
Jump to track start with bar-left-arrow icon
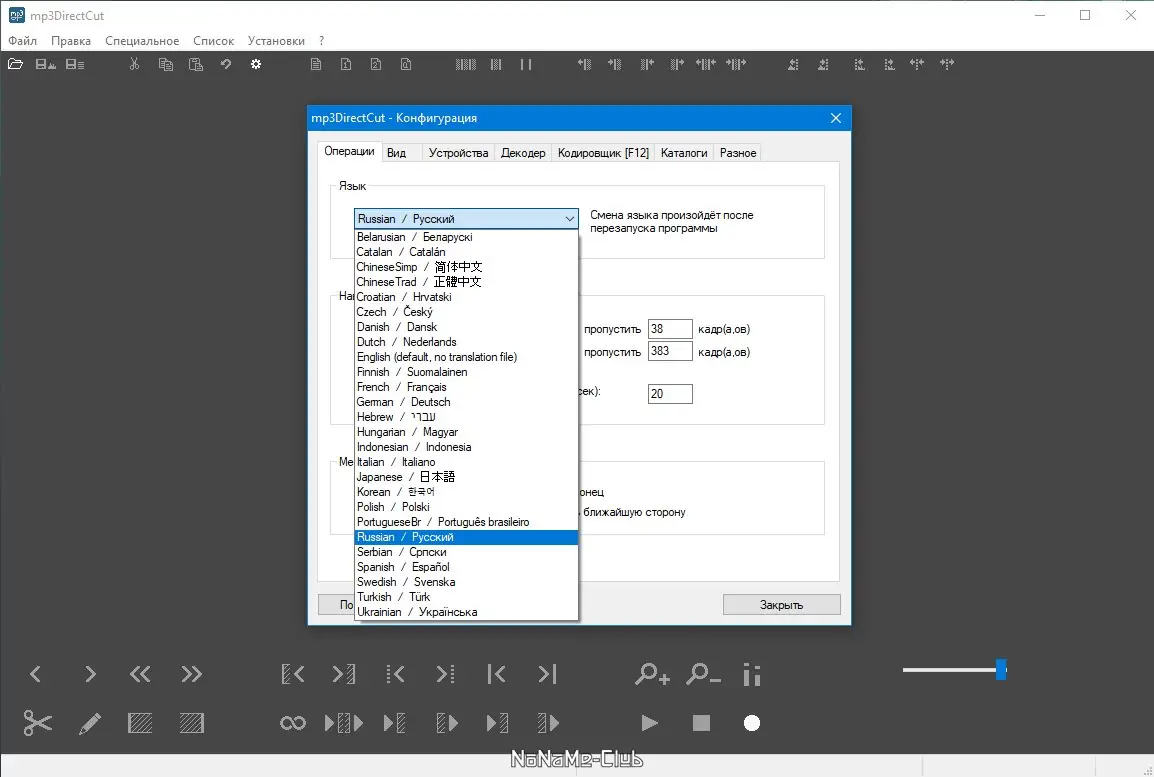496,674
